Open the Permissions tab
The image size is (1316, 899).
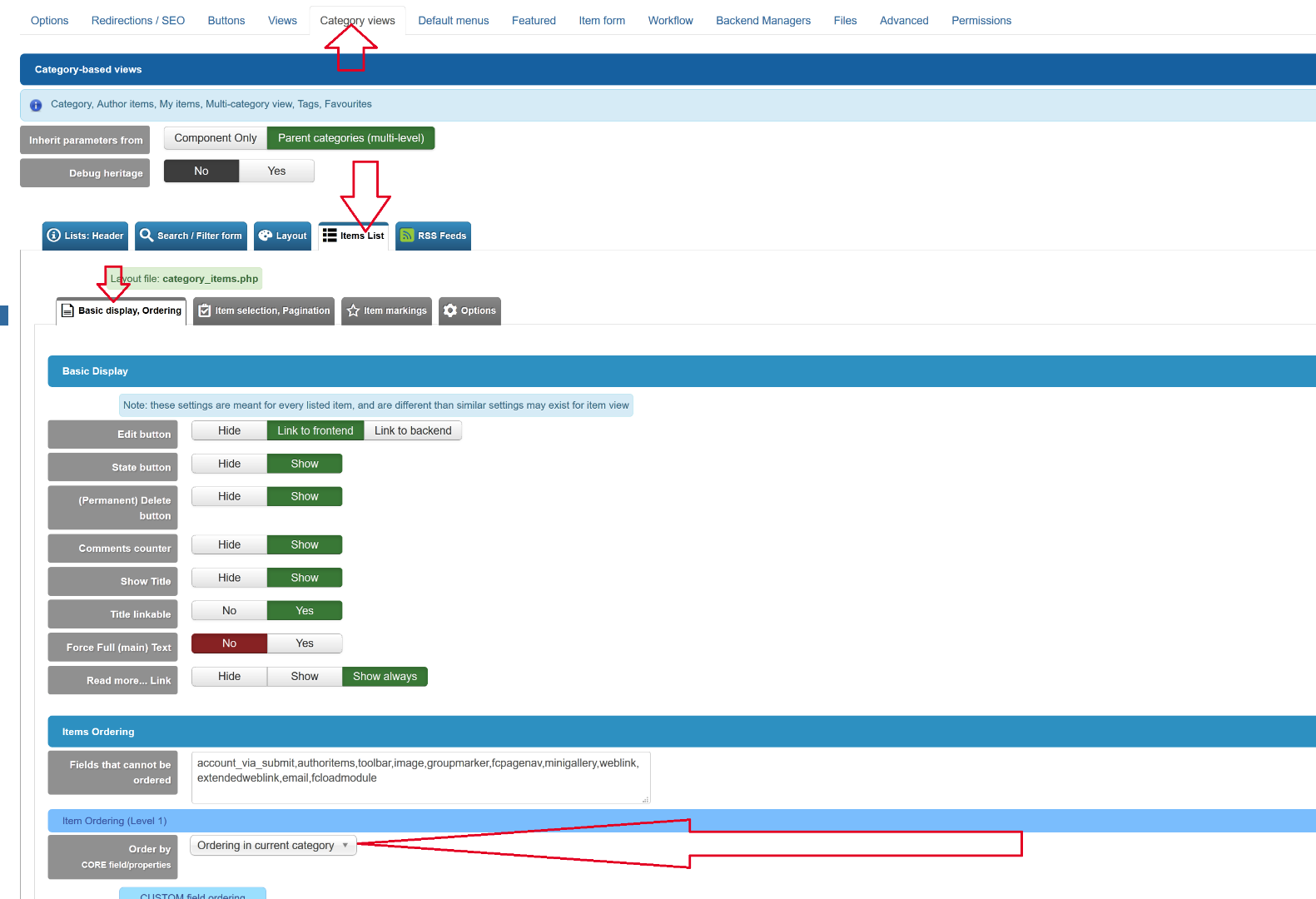click(981, 21)
